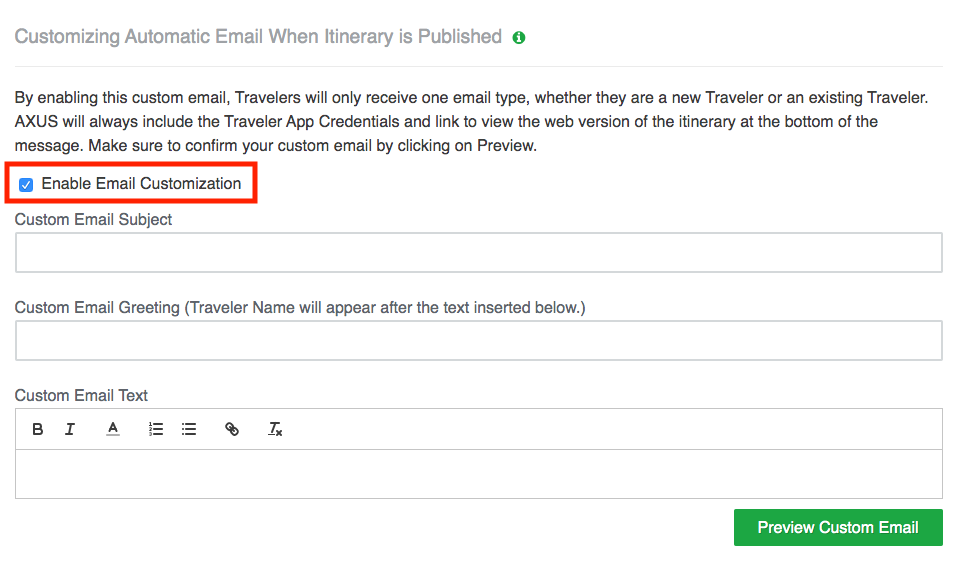Open the text color option
The image size is (957, 561).
[x=113, y=429]
